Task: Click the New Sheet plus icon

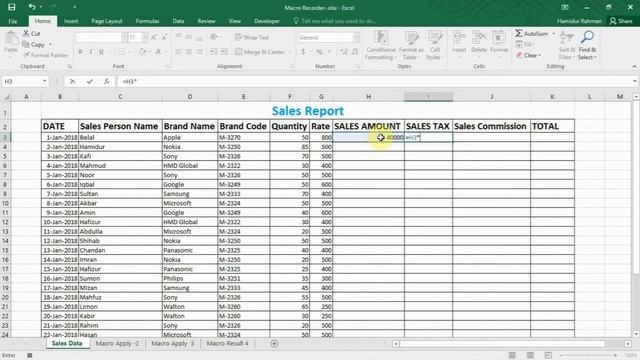Action: (274, 344)
